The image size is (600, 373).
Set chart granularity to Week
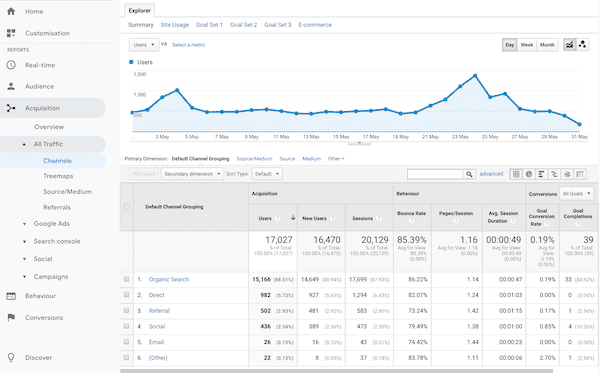(527, 45)
